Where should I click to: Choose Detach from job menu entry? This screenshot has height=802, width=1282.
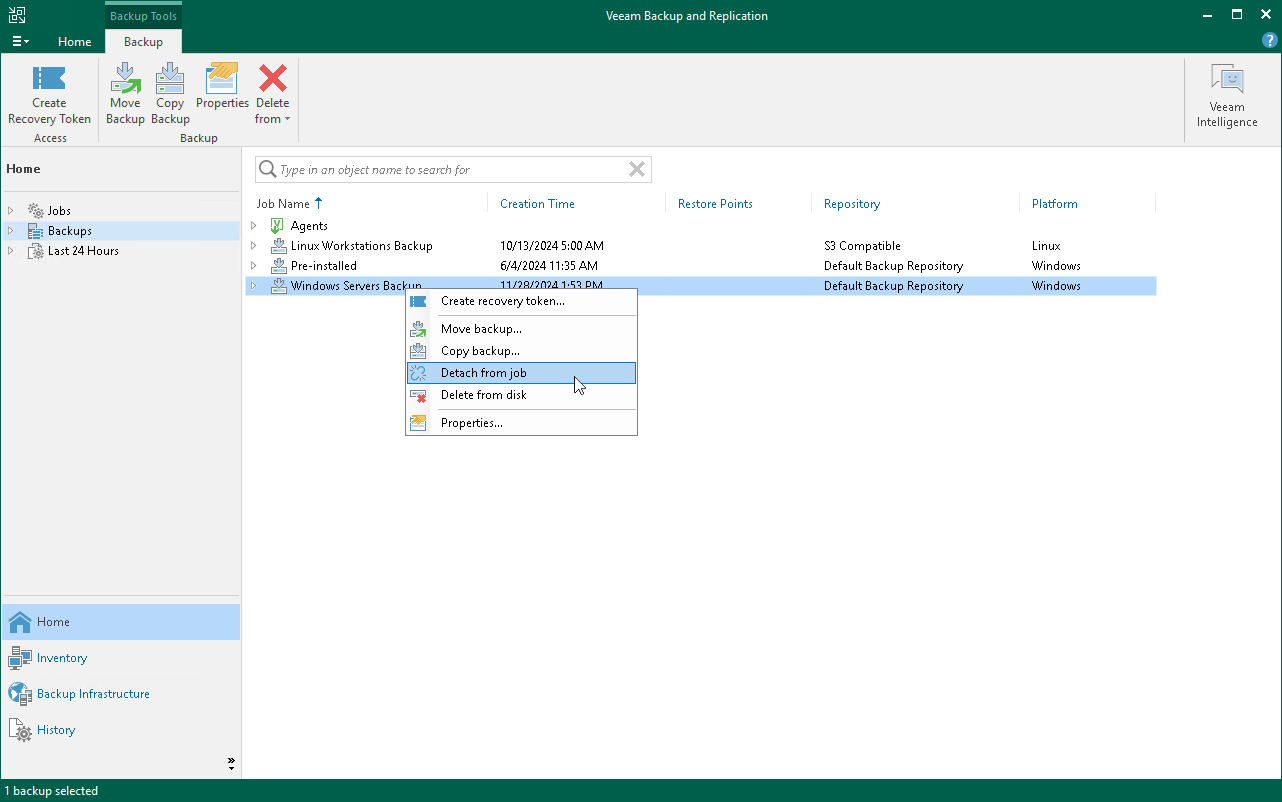521,373
